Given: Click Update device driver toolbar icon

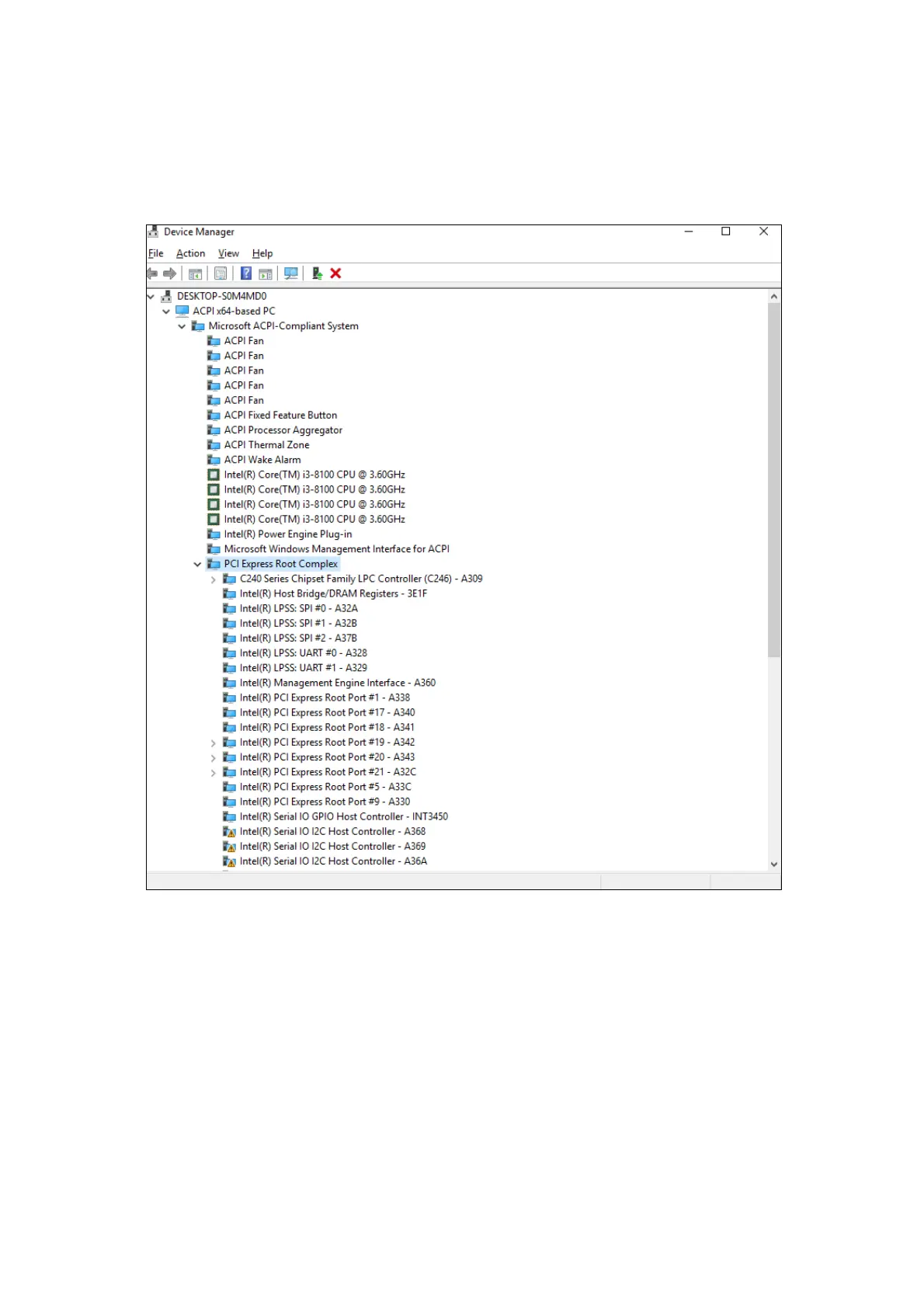Looking at the screenshot, I should (317, 273).
